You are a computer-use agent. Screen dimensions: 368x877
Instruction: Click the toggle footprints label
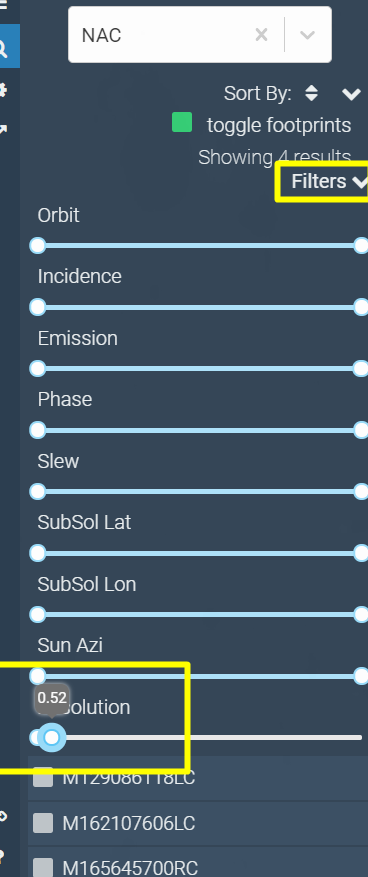pyautogui.click(x=279, y=125)
